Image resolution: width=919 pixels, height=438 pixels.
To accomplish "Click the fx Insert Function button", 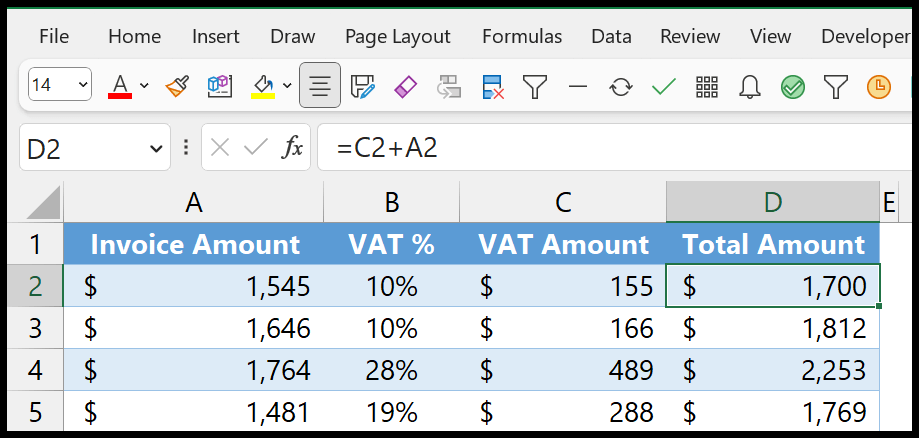I will (292, 148).
